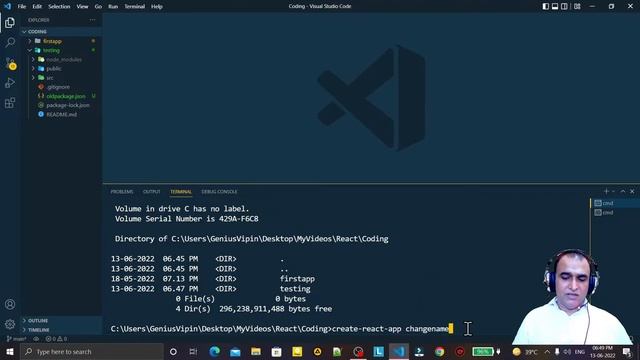Open the Manage gear menu
The image size is (640, 360).
click(10, 324)
